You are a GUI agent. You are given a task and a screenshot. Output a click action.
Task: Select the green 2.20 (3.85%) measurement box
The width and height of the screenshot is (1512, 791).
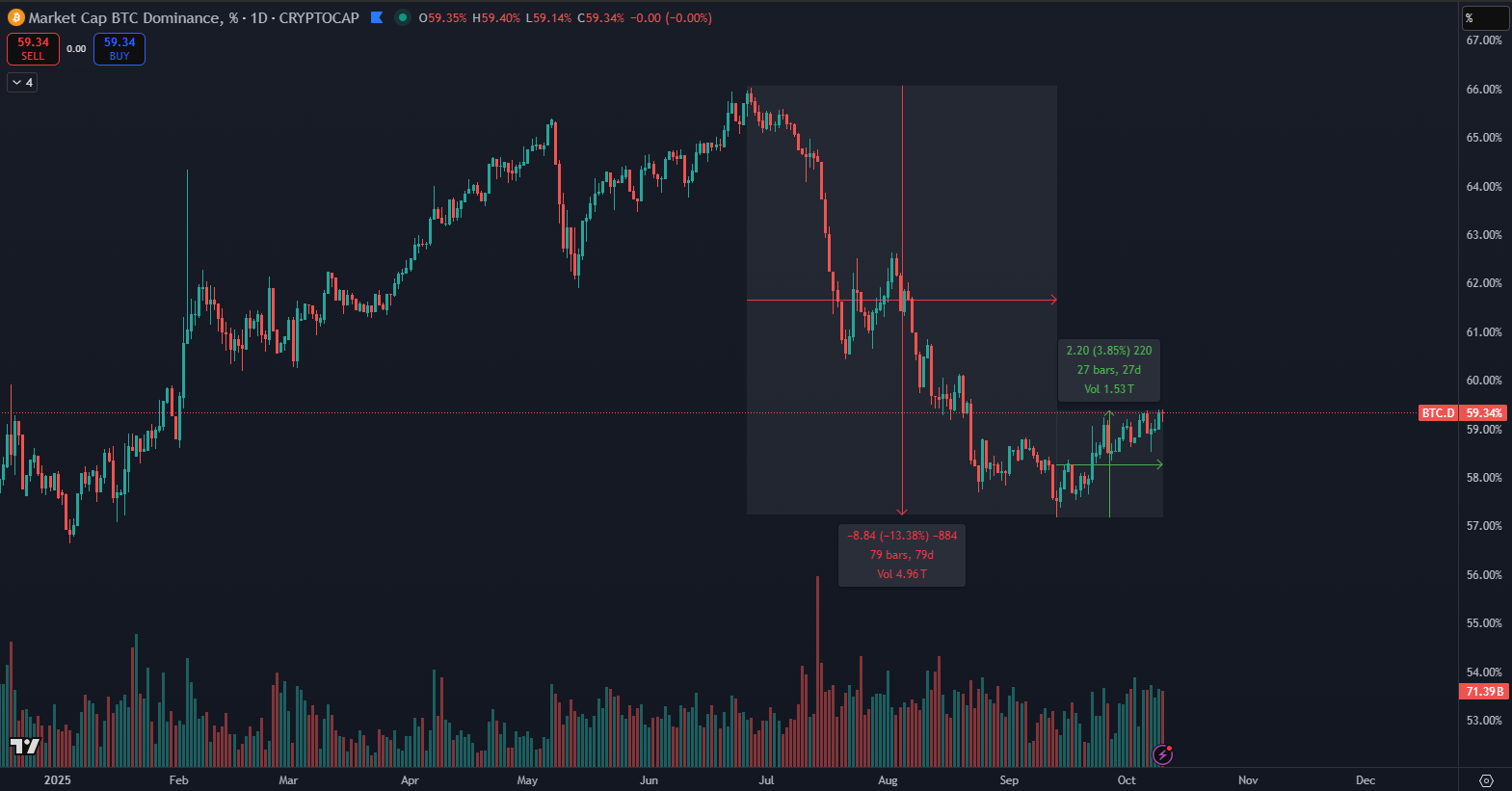click(1109, 370)
